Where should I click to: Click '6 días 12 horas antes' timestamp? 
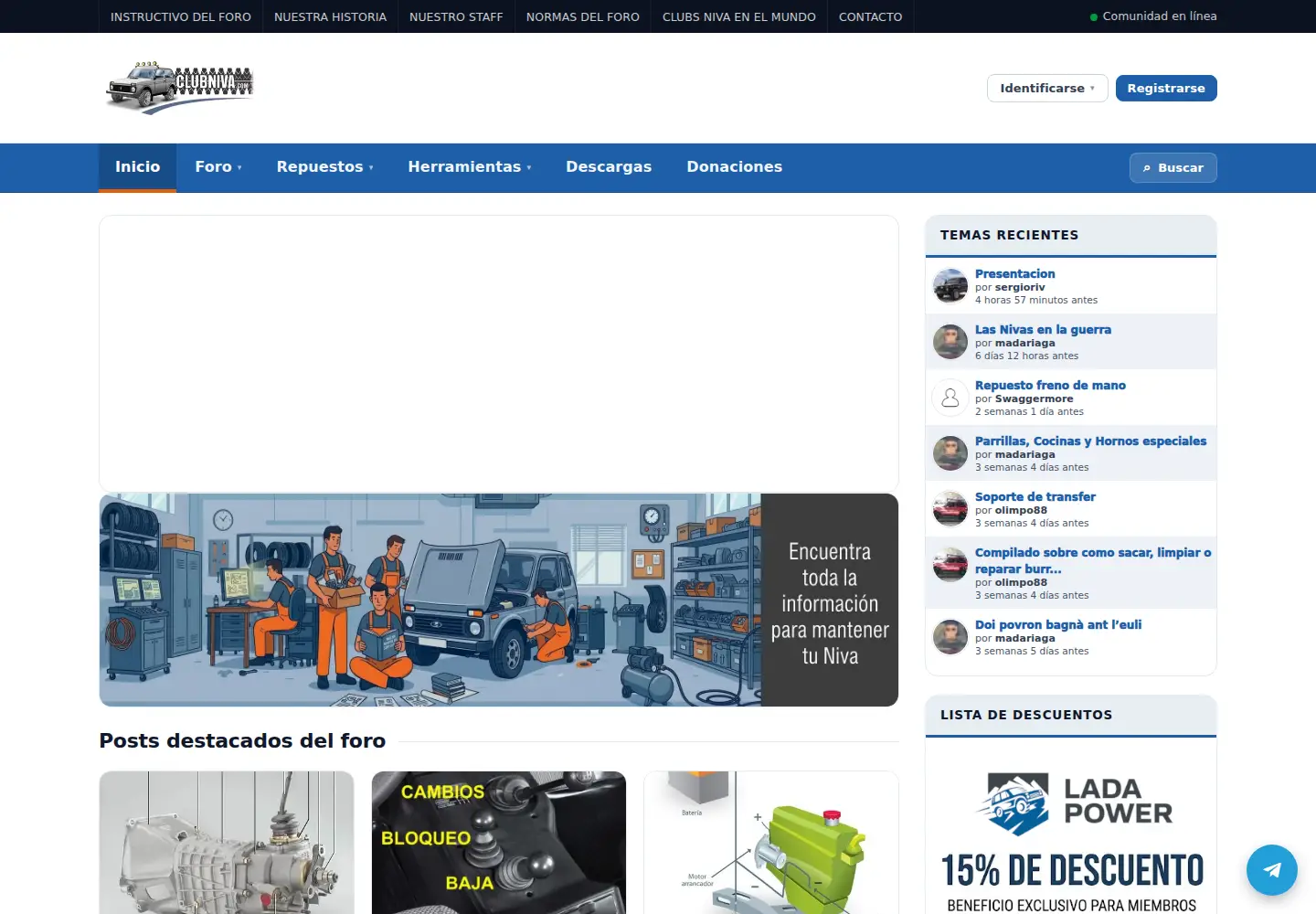click(1026, 356)
